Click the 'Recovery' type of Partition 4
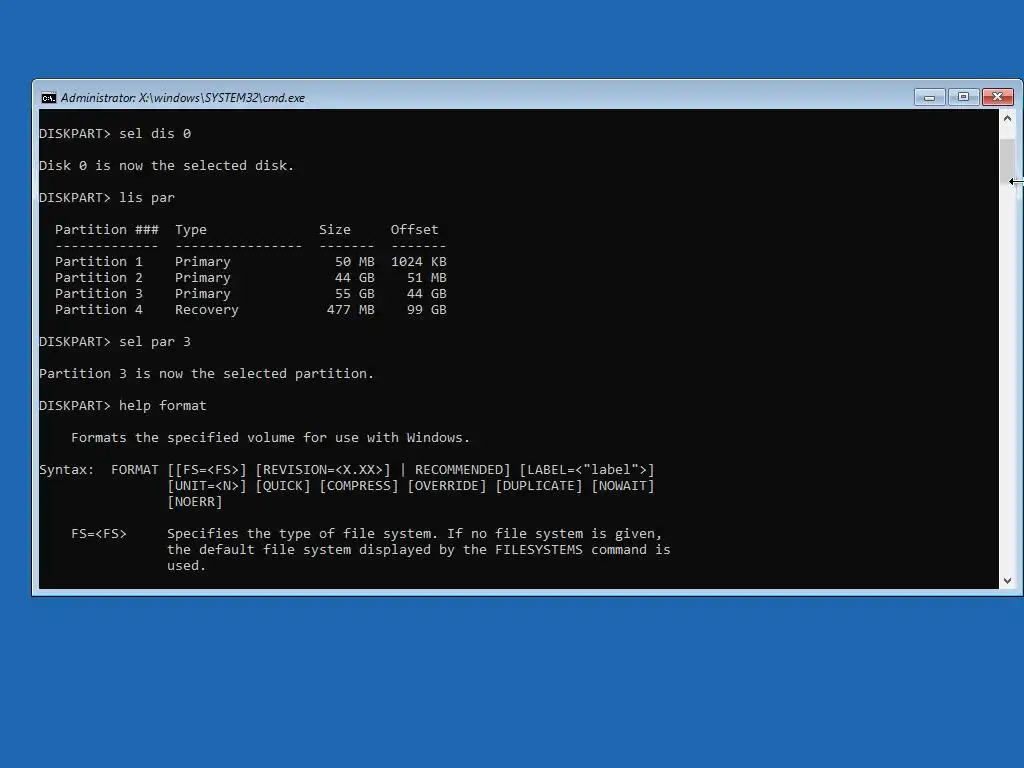Screen dimensions: 1024x768 pos(206,310)
